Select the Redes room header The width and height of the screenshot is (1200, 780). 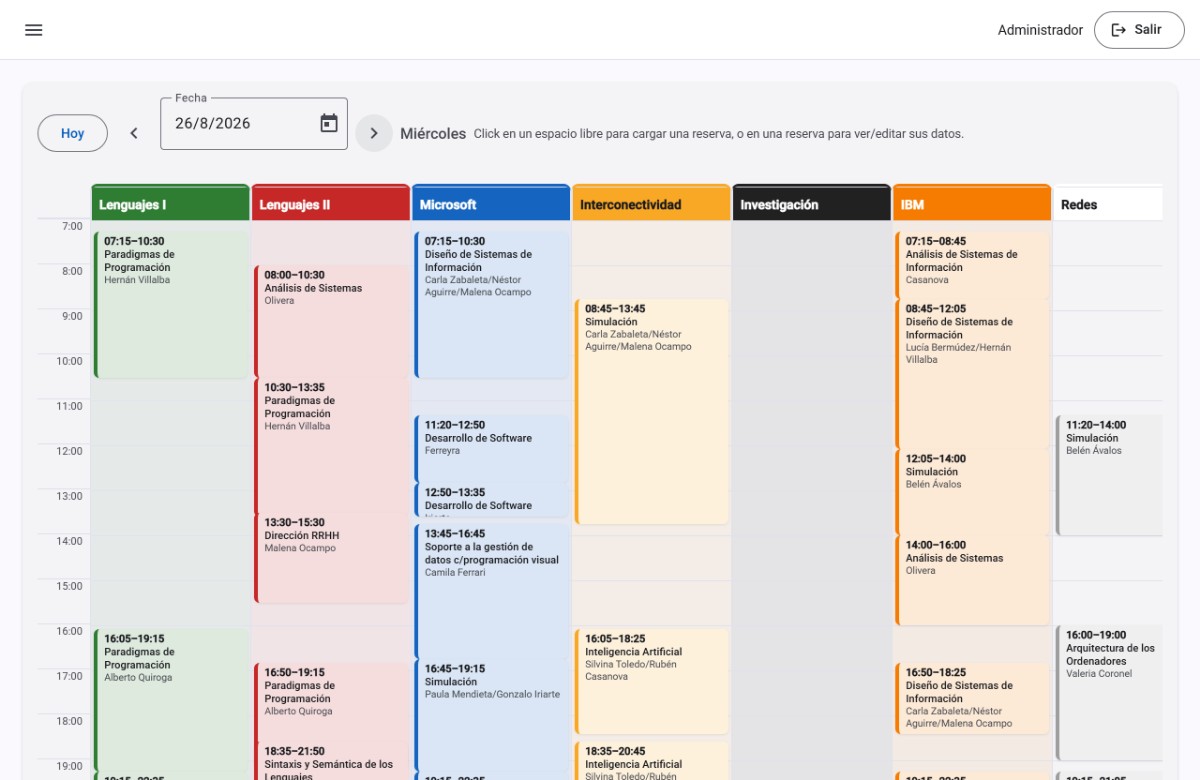(1108, 203)
